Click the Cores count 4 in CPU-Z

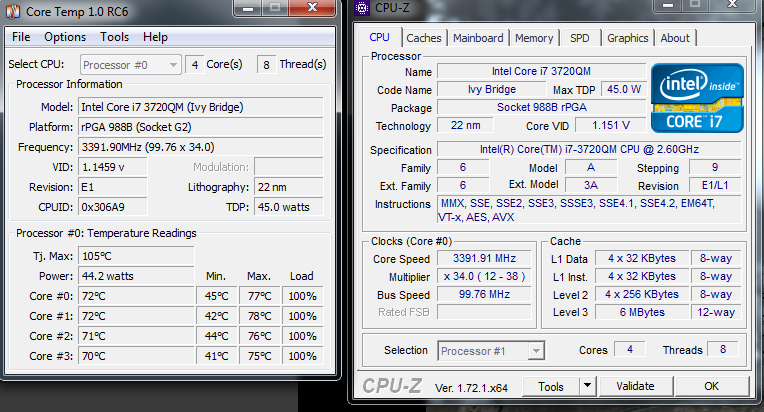click(x=630, y=349)
